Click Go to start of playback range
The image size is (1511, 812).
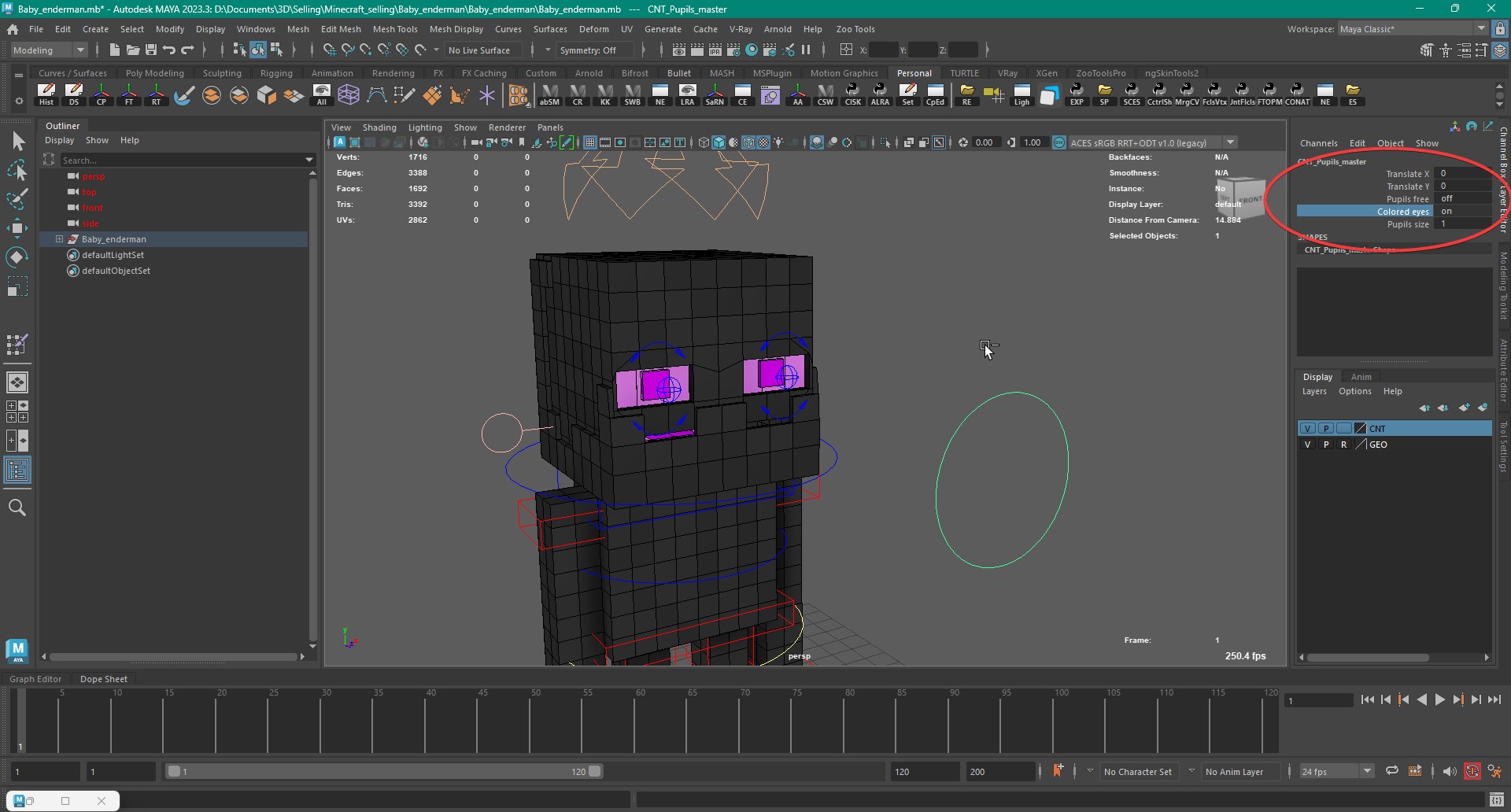1368,699
